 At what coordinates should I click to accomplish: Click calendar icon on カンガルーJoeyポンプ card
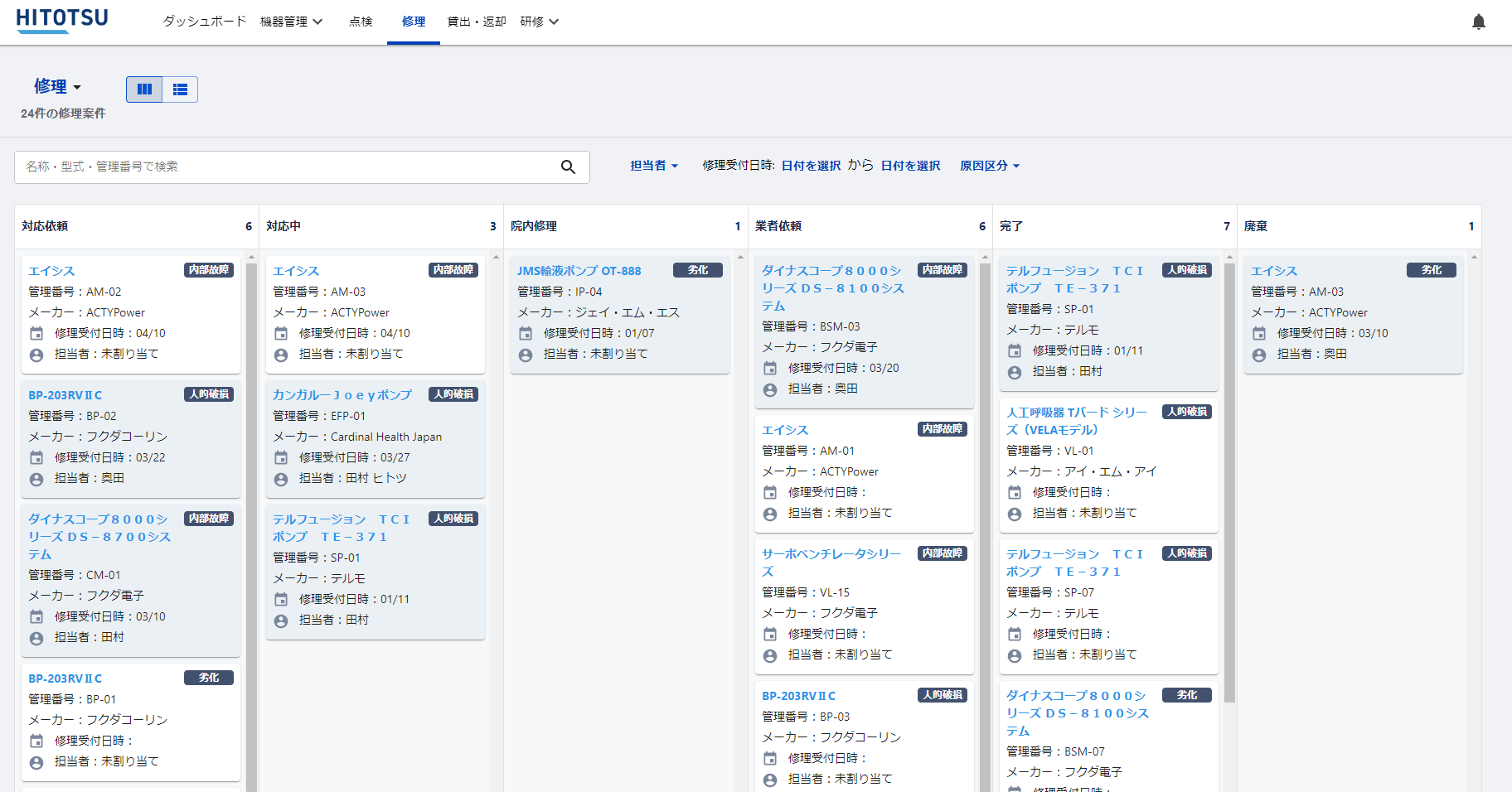[281, 457]
